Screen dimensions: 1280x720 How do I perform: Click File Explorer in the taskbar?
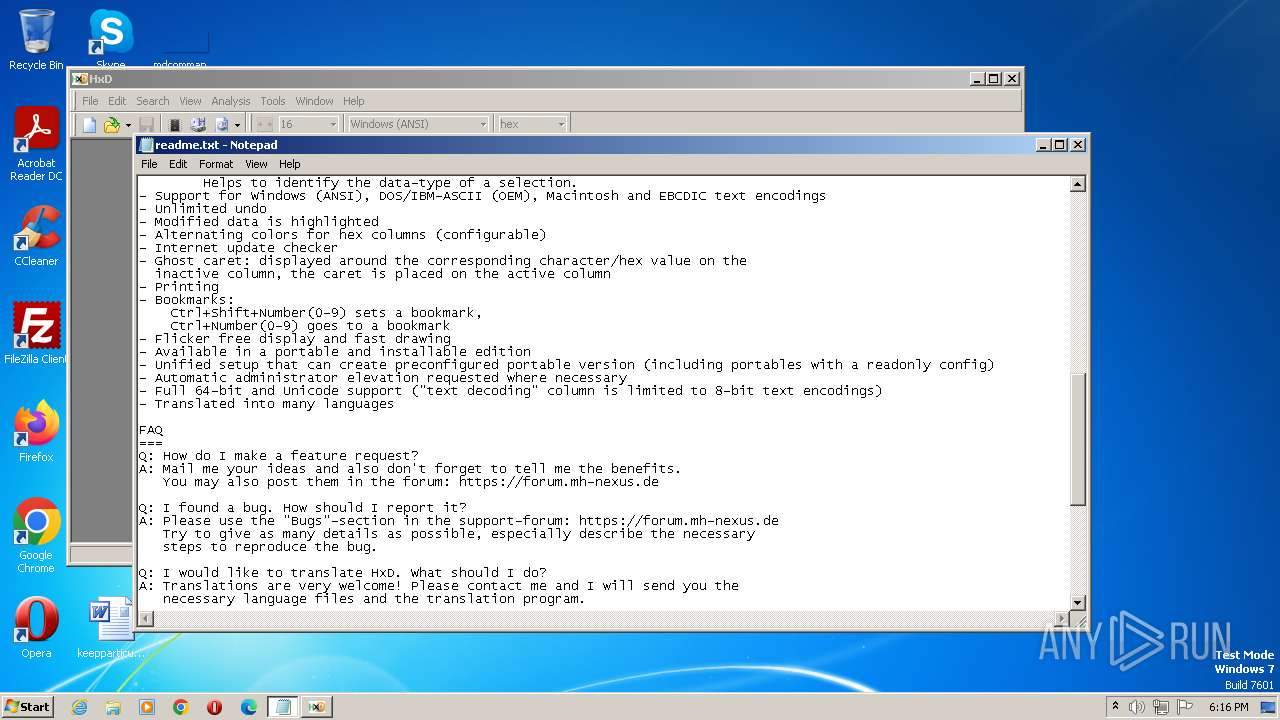[x=113, y=707]
